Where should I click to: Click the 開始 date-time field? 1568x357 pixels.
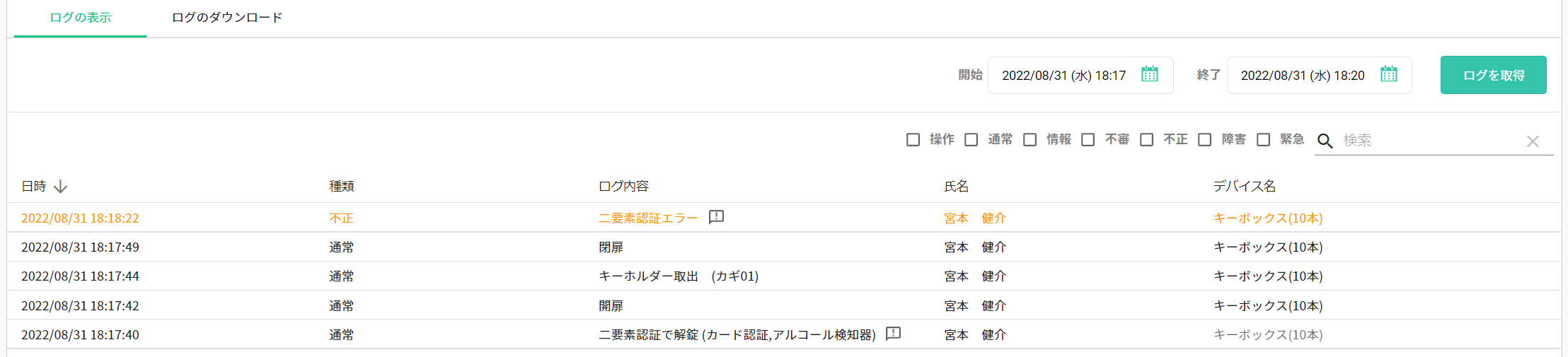[x=1063, y=76]
